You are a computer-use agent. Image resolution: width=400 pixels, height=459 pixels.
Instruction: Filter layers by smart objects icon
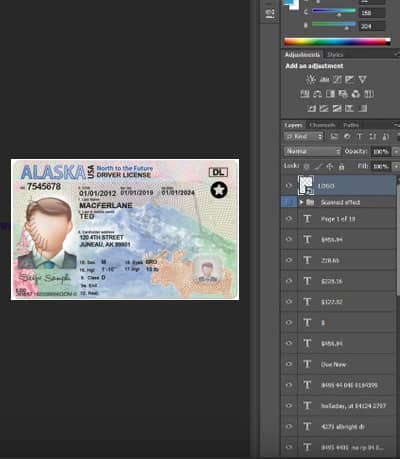click(x=386, y=136)
